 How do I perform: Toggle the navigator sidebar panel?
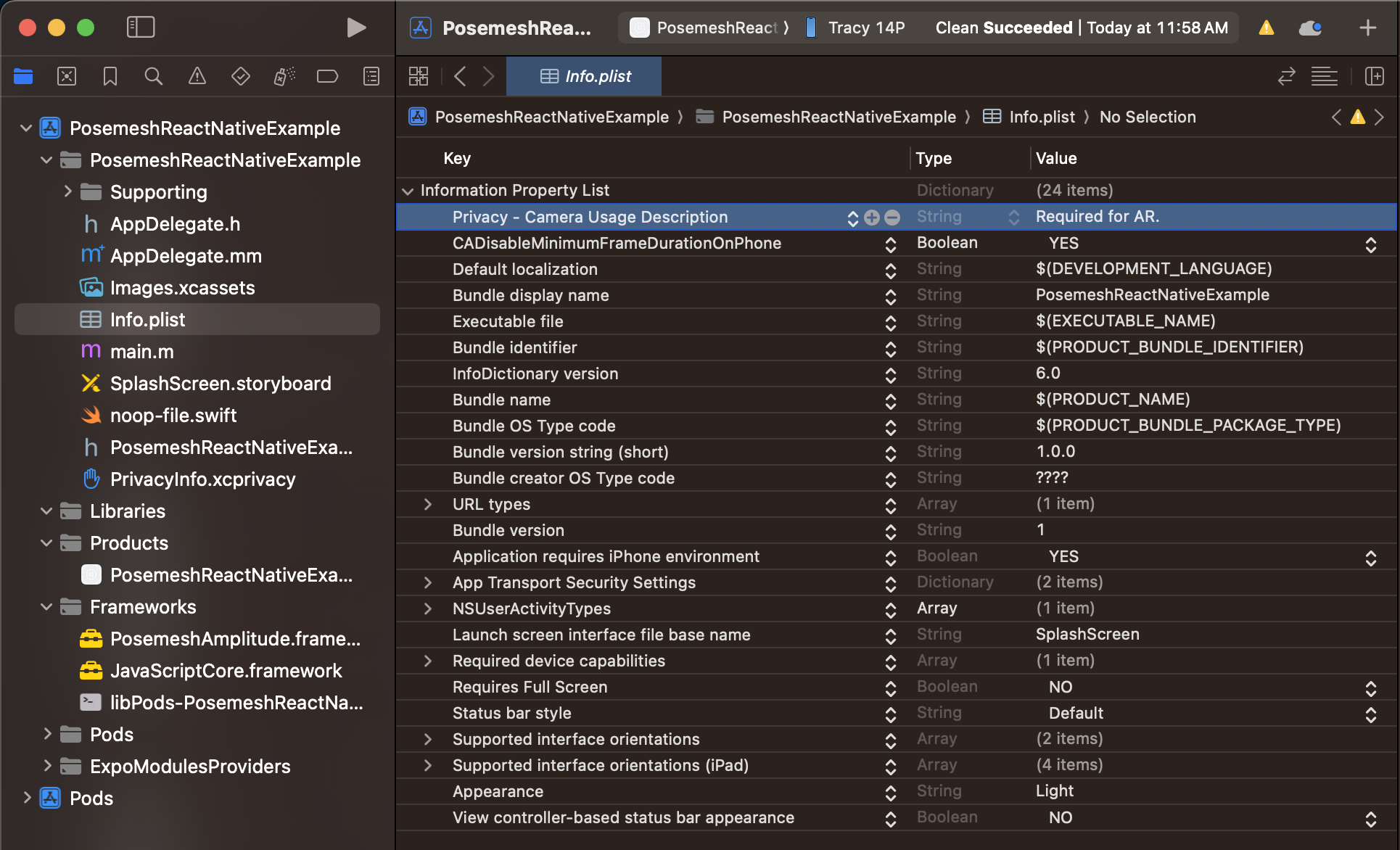pyautogui.click(x=141, y=28)
